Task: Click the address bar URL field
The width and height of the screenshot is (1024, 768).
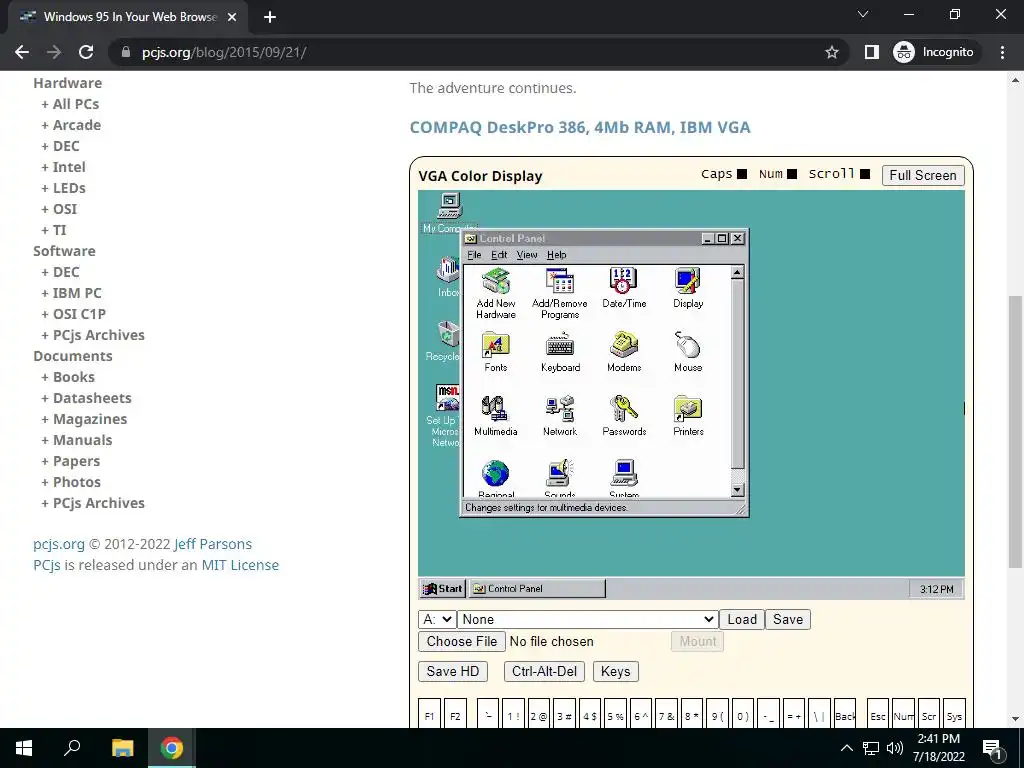Action: 477,52
